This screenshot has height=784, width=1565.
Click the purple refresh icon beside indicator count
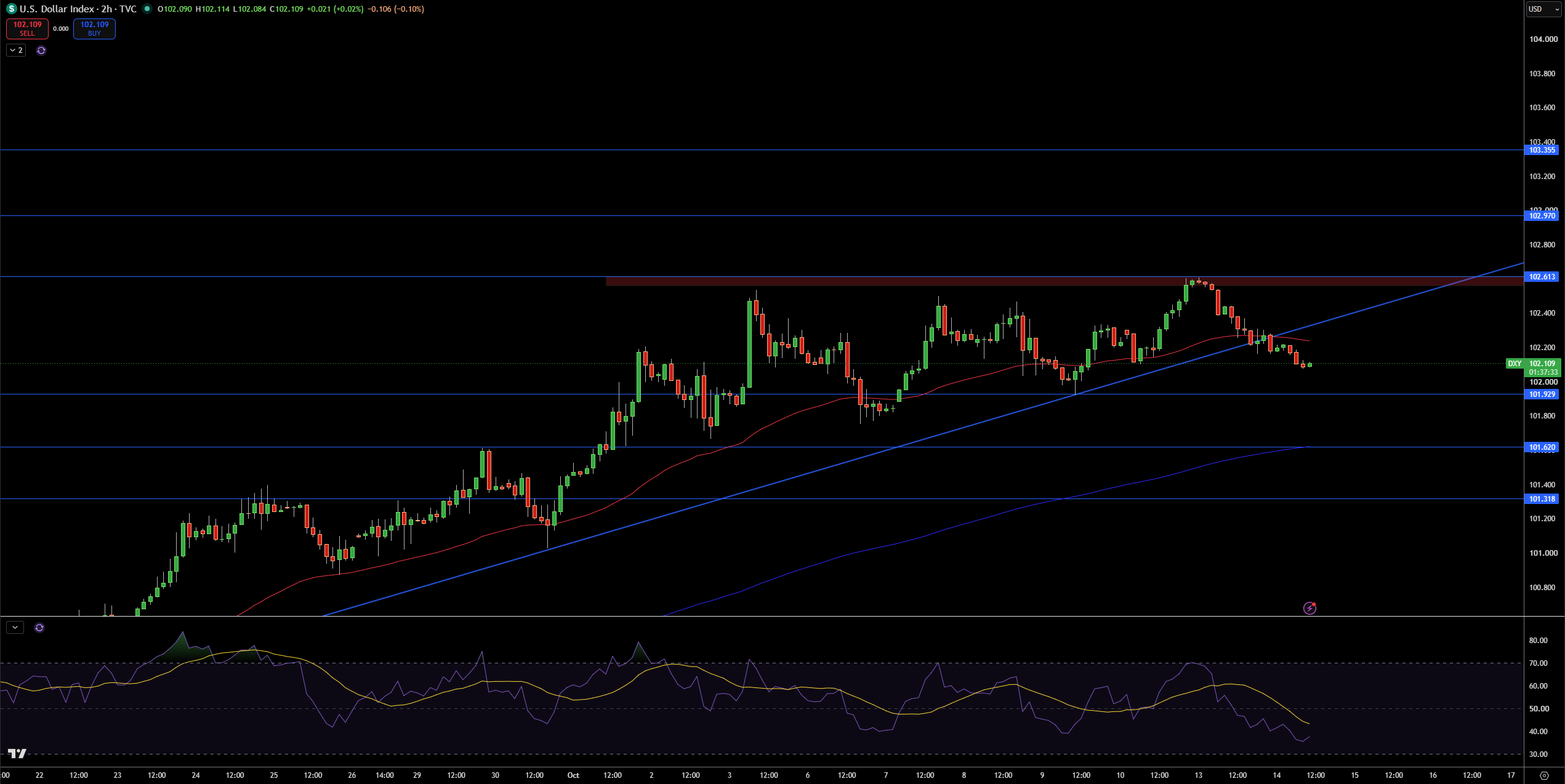41,50
